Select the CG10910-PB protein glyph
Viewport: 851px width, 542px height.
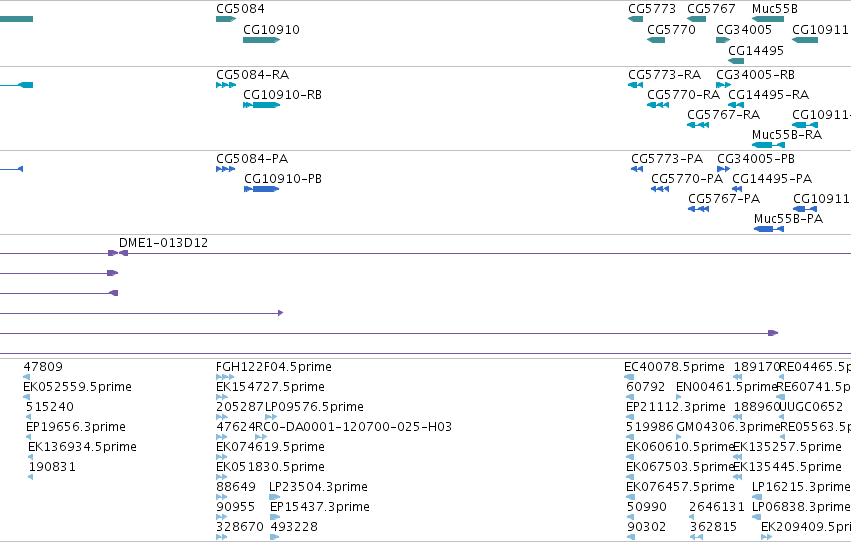(262, 189)
